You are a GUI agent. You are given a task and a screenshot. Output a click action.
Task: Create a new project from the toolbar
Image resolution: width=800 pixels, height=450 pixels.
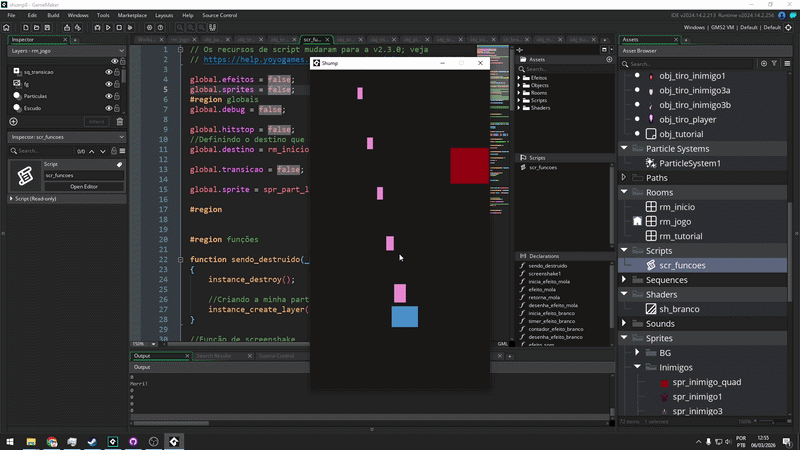(26, 28)
